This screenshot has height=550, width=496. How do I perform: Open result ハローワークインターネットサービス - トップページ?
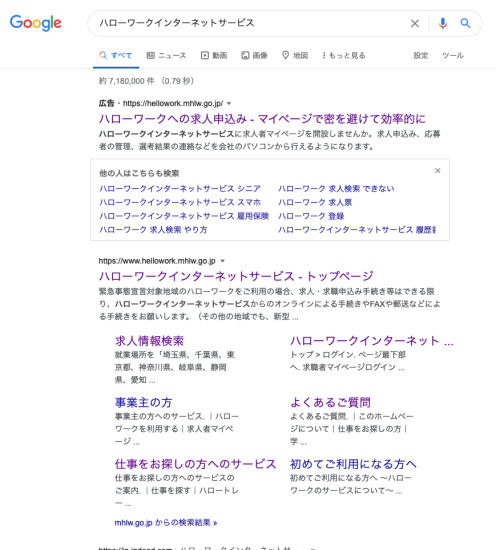point(236,276)
